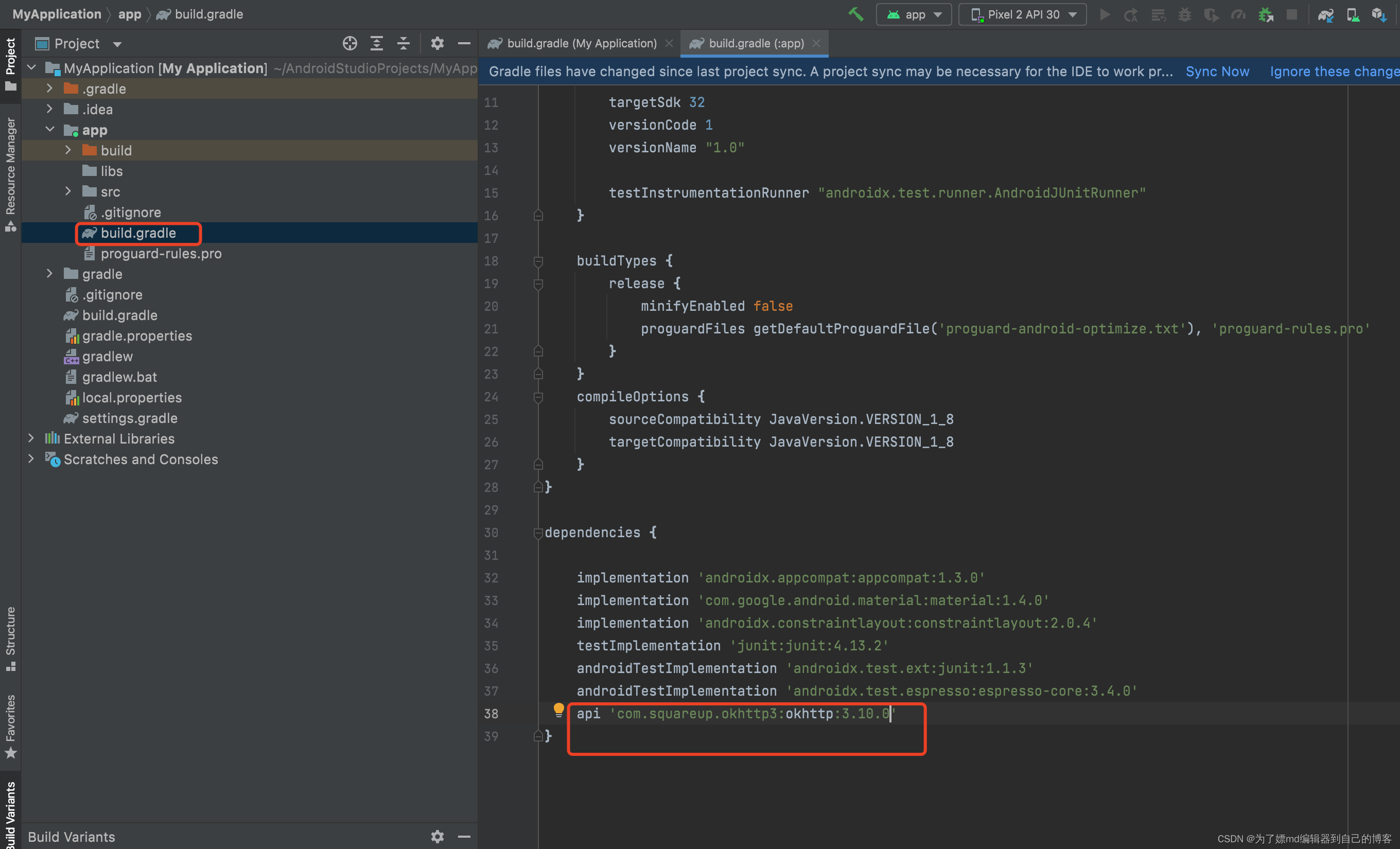Hide the Project panel with minus icon
Screen dimensions: 1400x849
(464, 43)
